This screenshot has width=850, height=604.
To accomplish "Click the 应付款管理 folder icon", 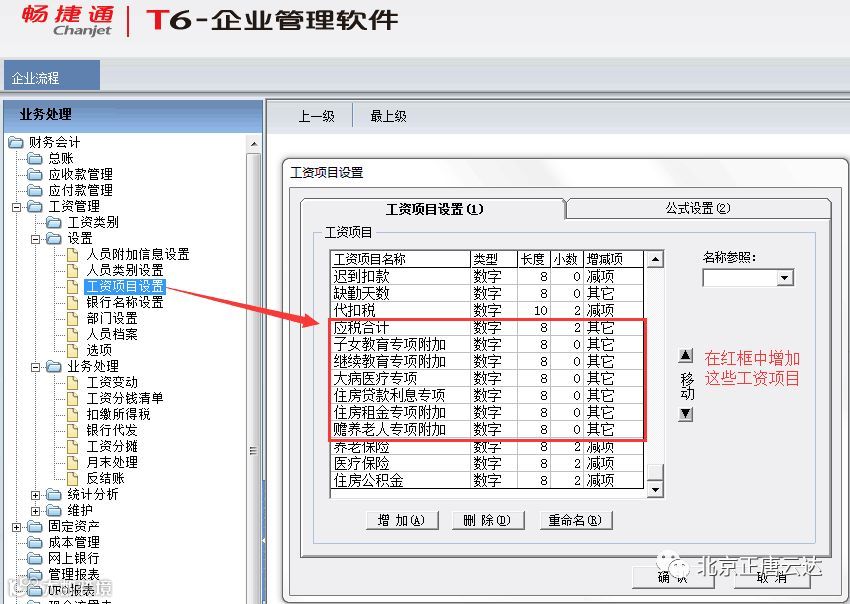I will pos(35,190).
